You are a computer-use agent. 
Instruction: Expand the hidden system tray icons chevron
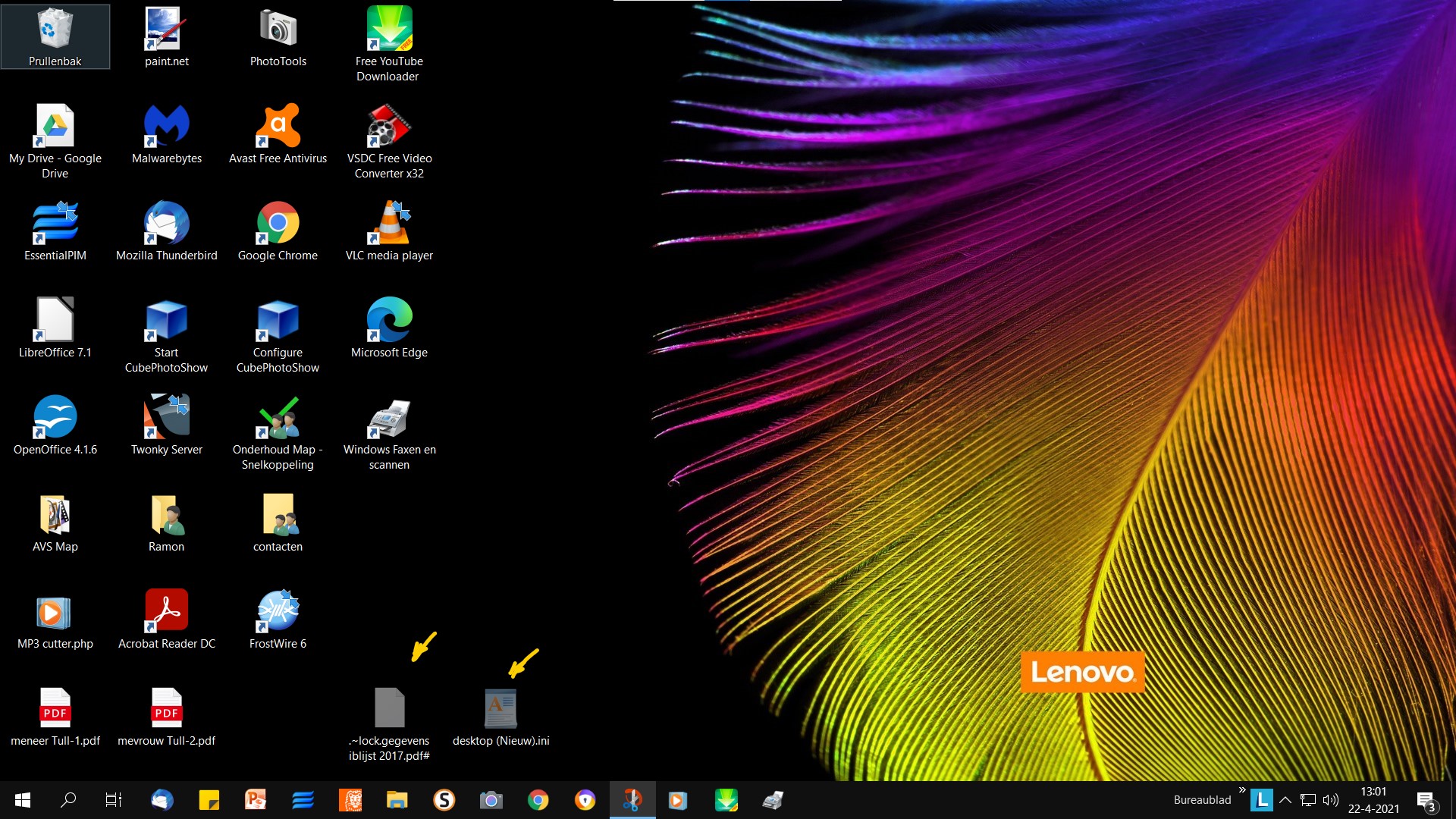1285,800
